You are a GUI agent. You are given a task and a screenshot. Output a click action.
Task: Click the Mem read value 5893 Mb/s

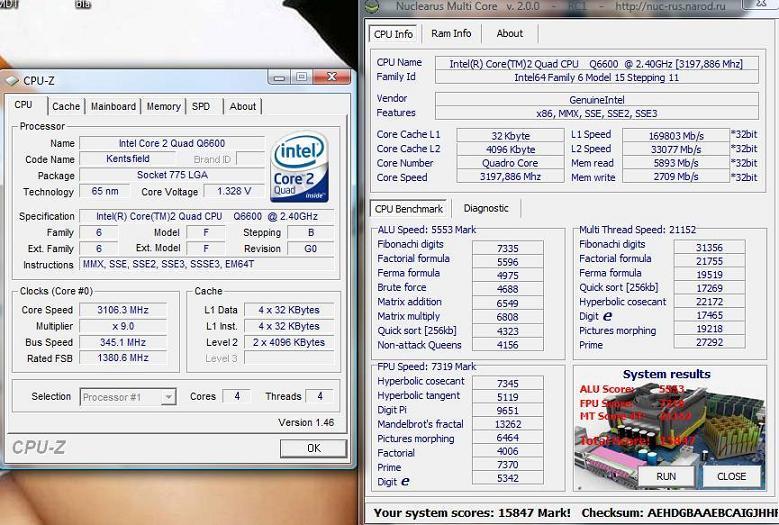676,163
